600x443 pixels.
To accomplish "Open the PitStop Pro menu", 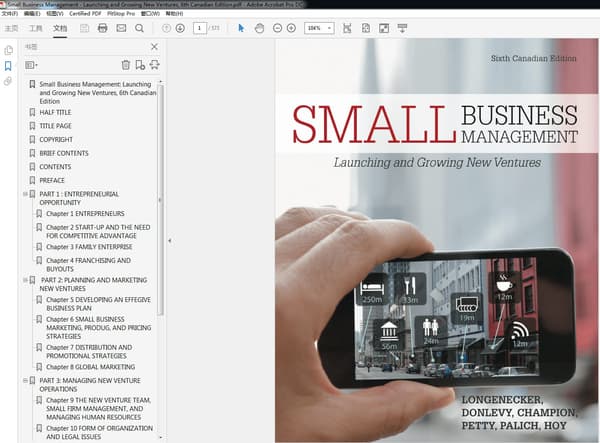I will click(x=121, y=13).
